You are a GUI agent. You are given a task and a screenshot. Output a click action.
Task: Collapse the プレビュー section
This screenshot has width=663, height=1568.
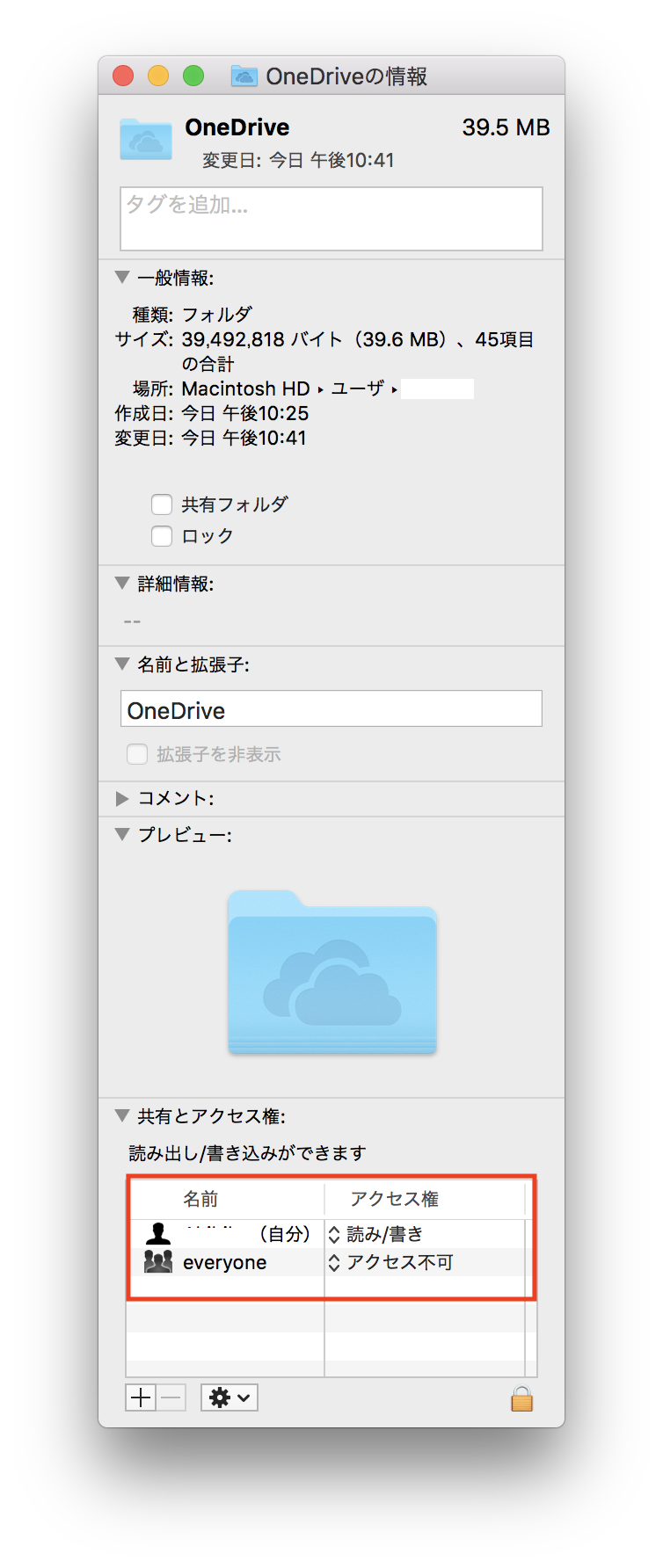pyautogui.click(x=122, y=834)
